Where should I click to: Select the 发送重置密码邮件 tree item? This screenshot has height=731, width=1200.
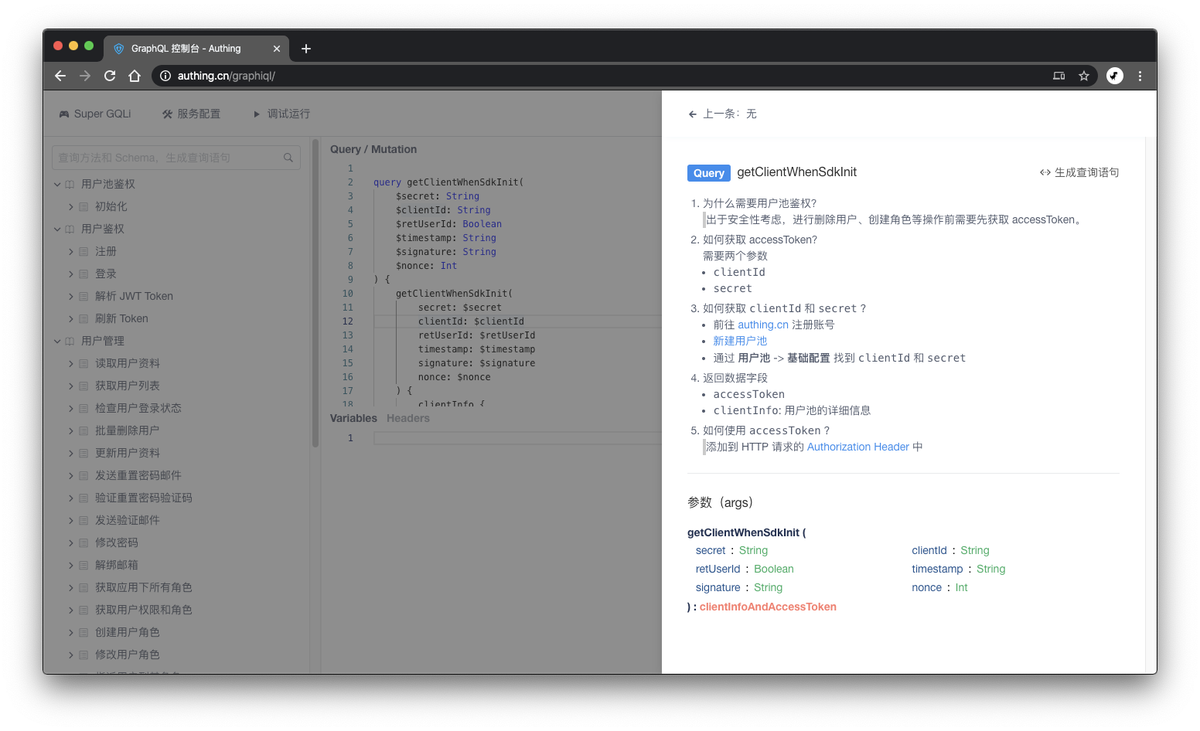click(x=138, y=475)
